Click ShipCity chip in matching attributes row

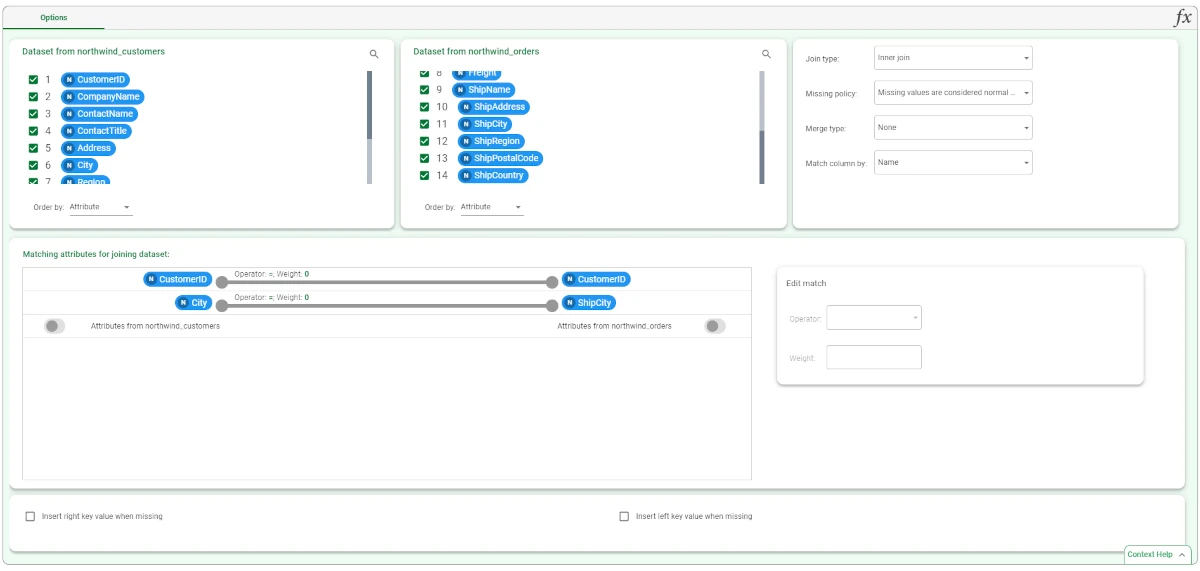click(589, 302)
